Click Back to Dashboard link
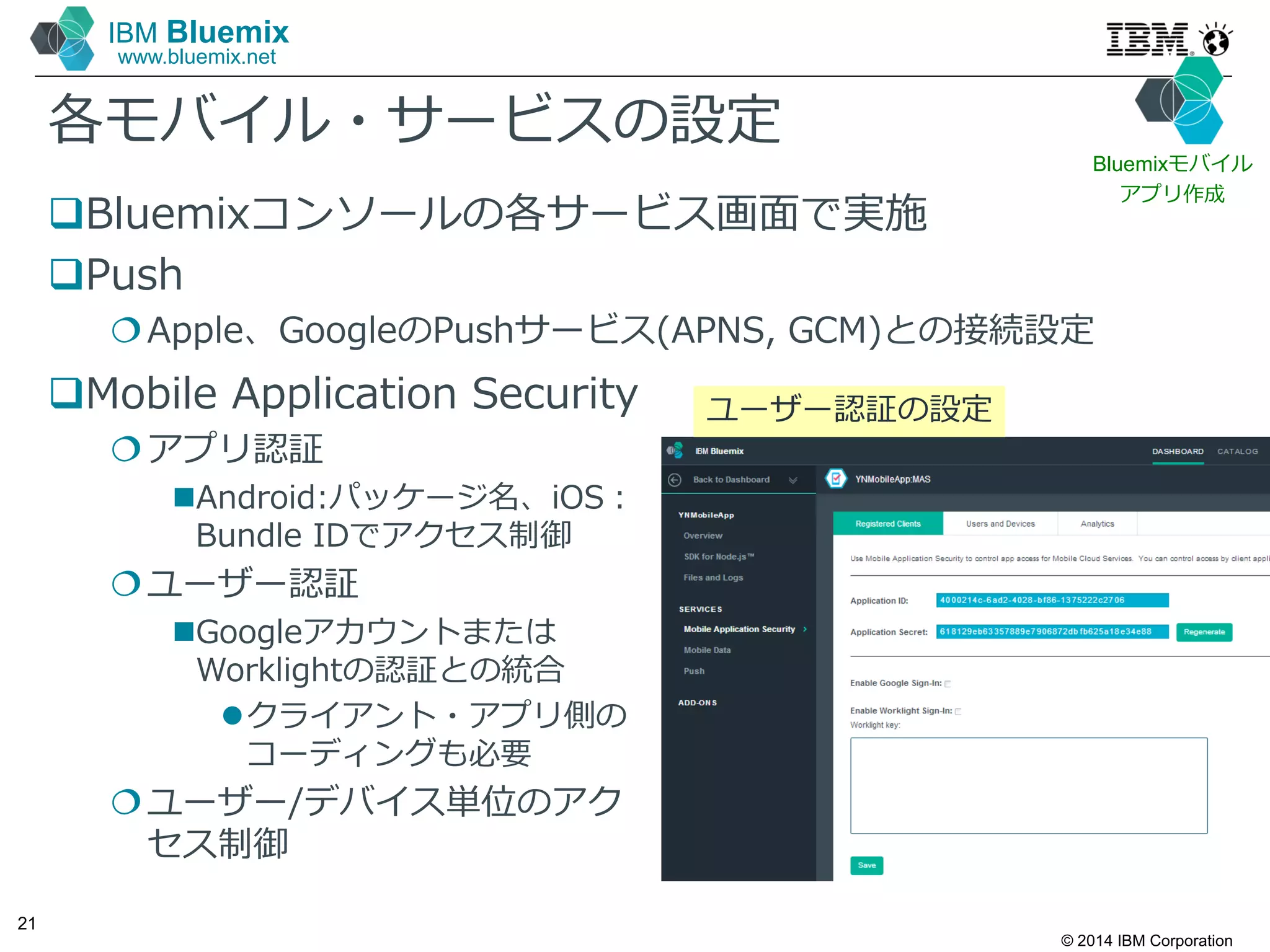Screen dimensions: 1270x952 [731, 480]
